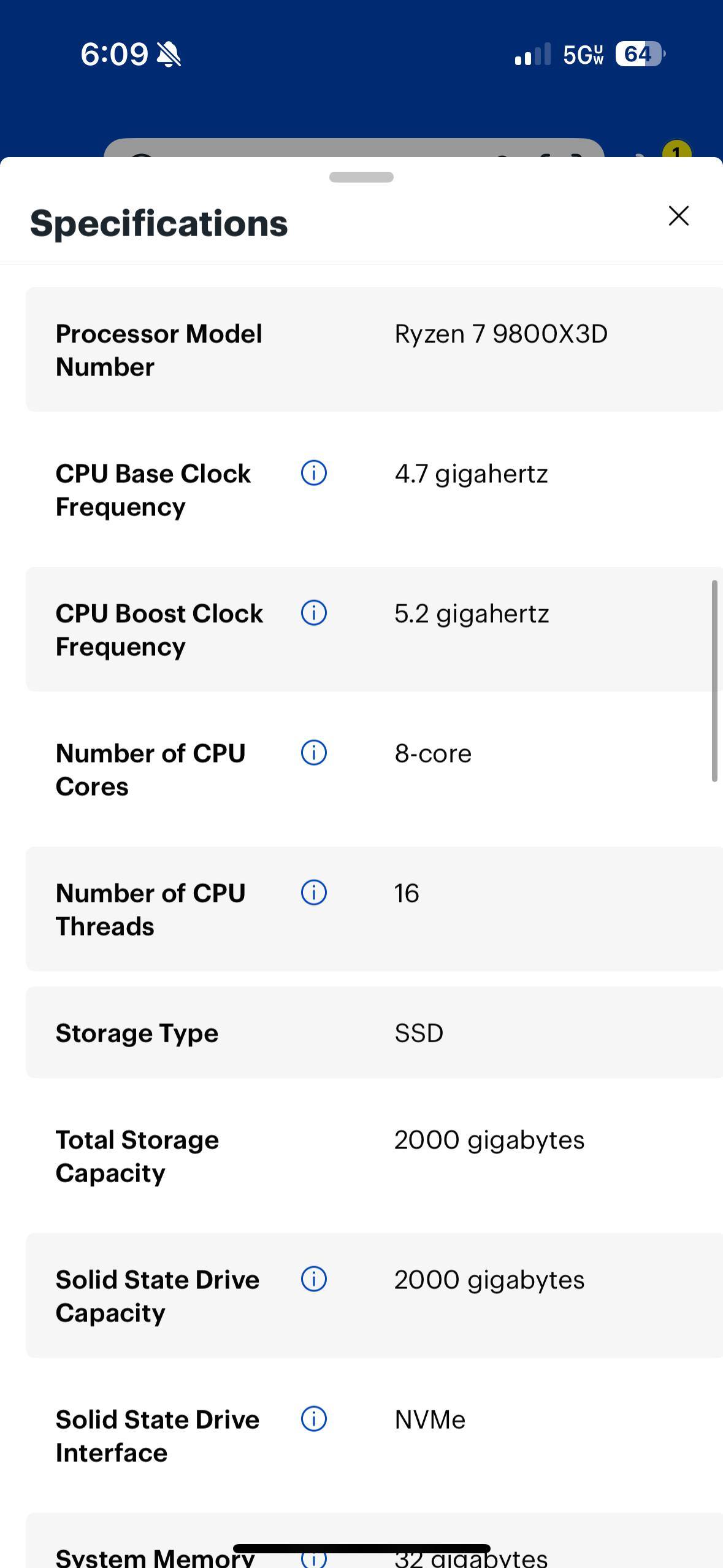The image size is (723, 1568).
Task: Select the Ryzen 7 9800X3D value text
Action: (x=500, y=334)
